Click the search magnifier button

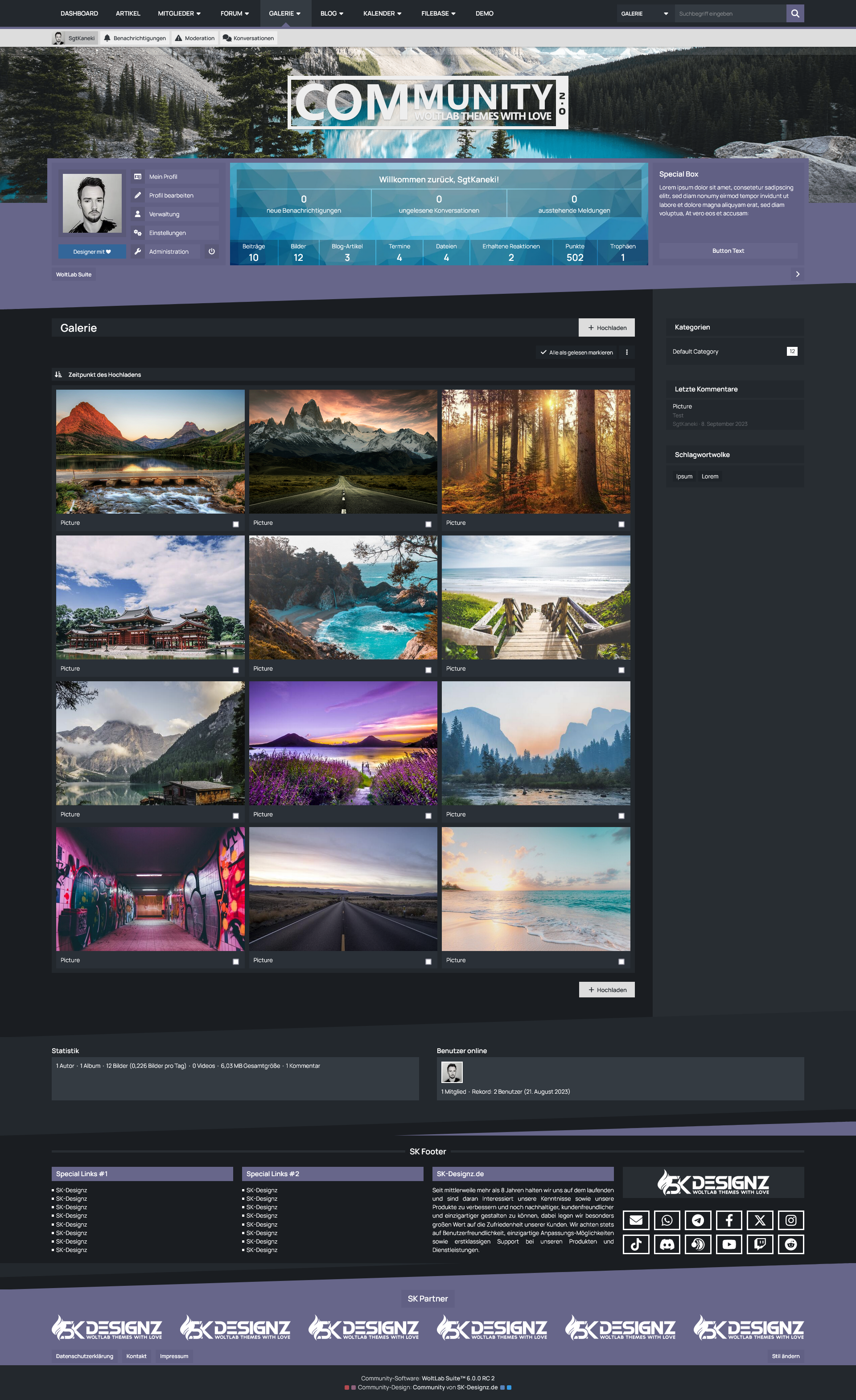pyautogui.click(x=794, y=14)
